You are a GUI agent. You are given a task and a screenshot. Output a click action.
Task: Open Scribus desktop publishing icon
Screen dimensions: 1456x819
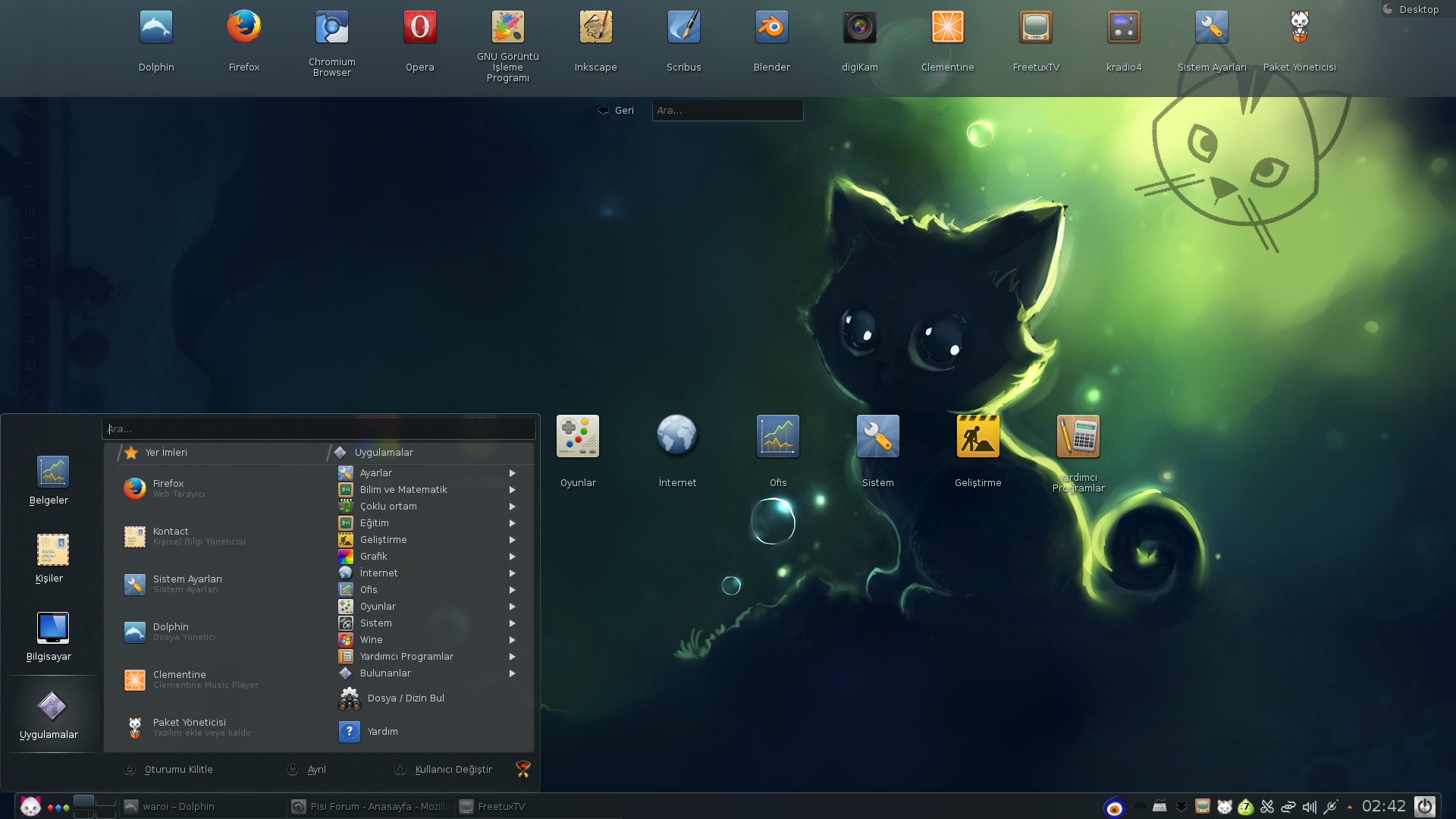pyautogui.click(x=683, y=27)
